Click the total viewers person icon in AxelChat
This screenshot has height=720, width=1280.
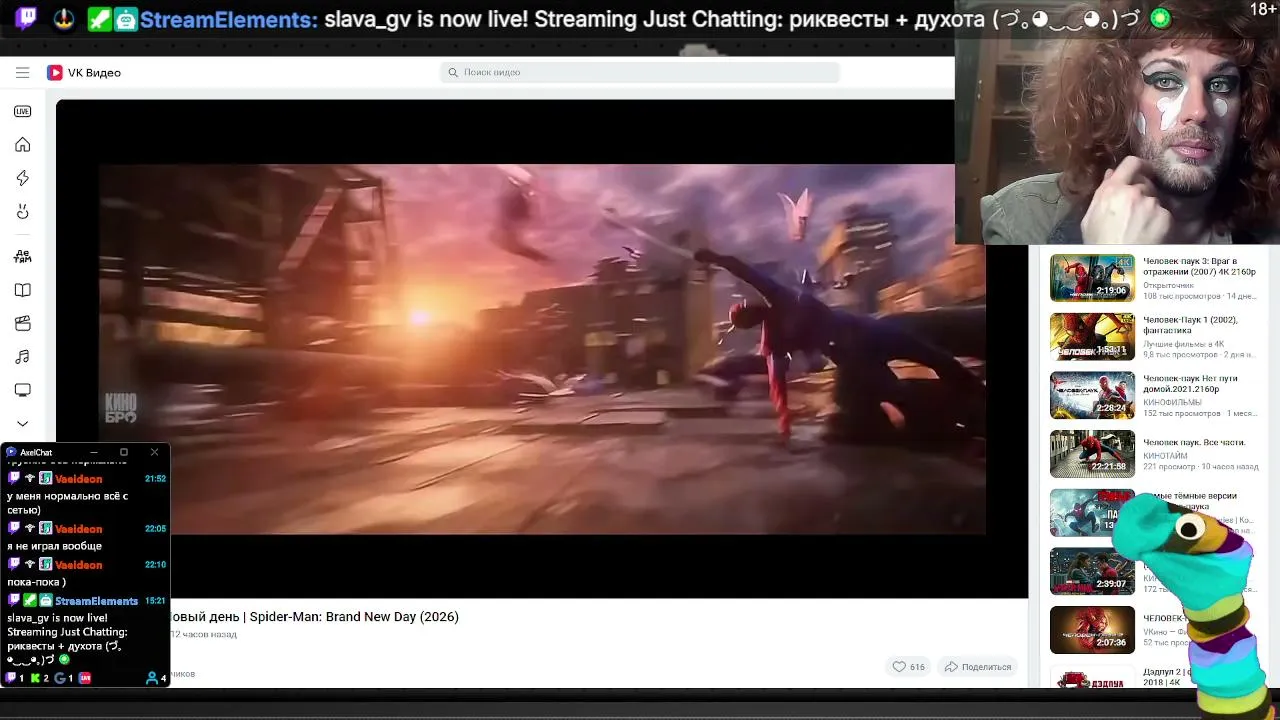click(x=152, y=678)
